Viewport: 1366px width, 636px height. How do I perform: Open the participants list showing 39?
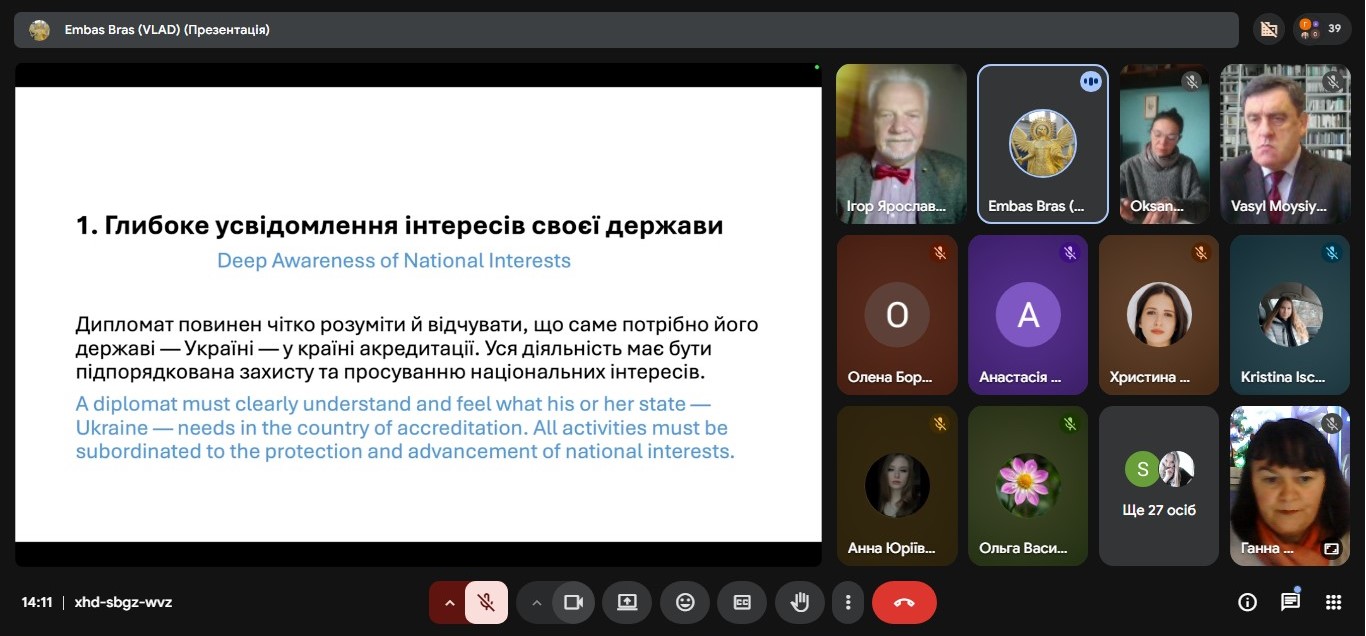tap(1322, 29)
